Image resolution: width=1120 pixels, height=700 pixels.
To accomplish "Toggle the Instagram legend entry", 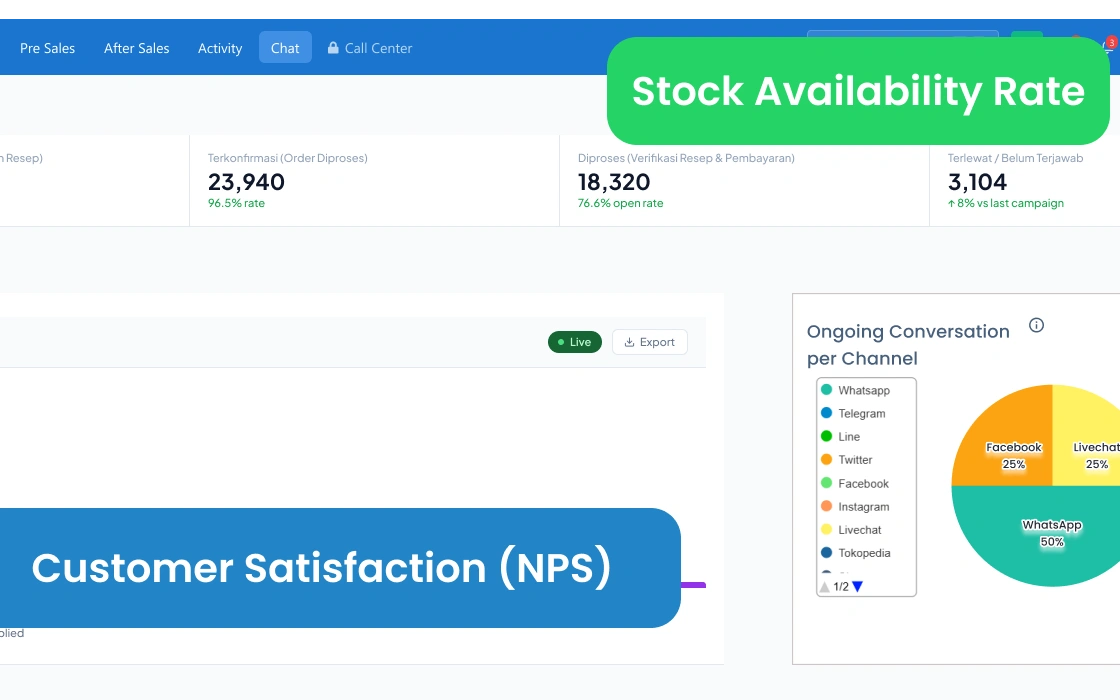I will pyautogui.click(x=855, y=506).
